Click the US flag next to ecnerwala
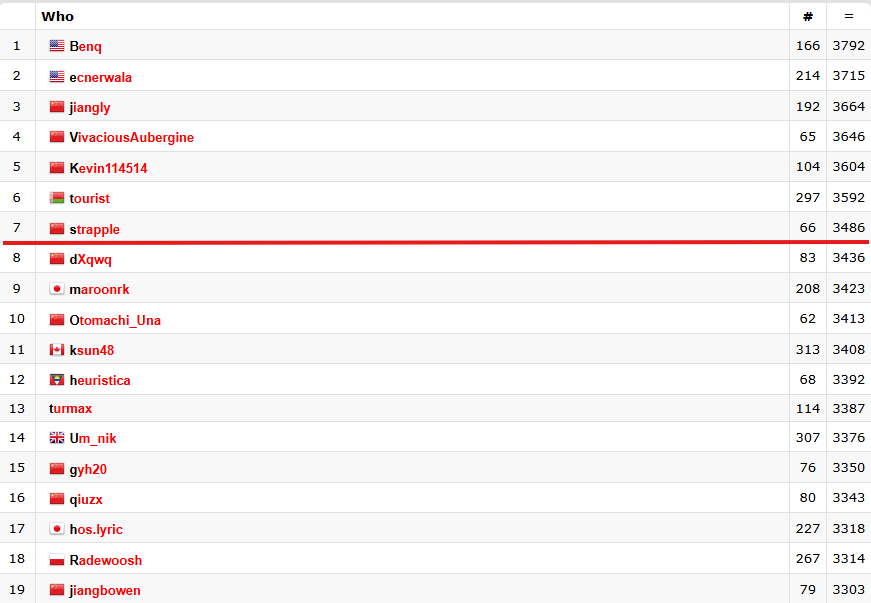The image size is (871, 603). (57, 77)
